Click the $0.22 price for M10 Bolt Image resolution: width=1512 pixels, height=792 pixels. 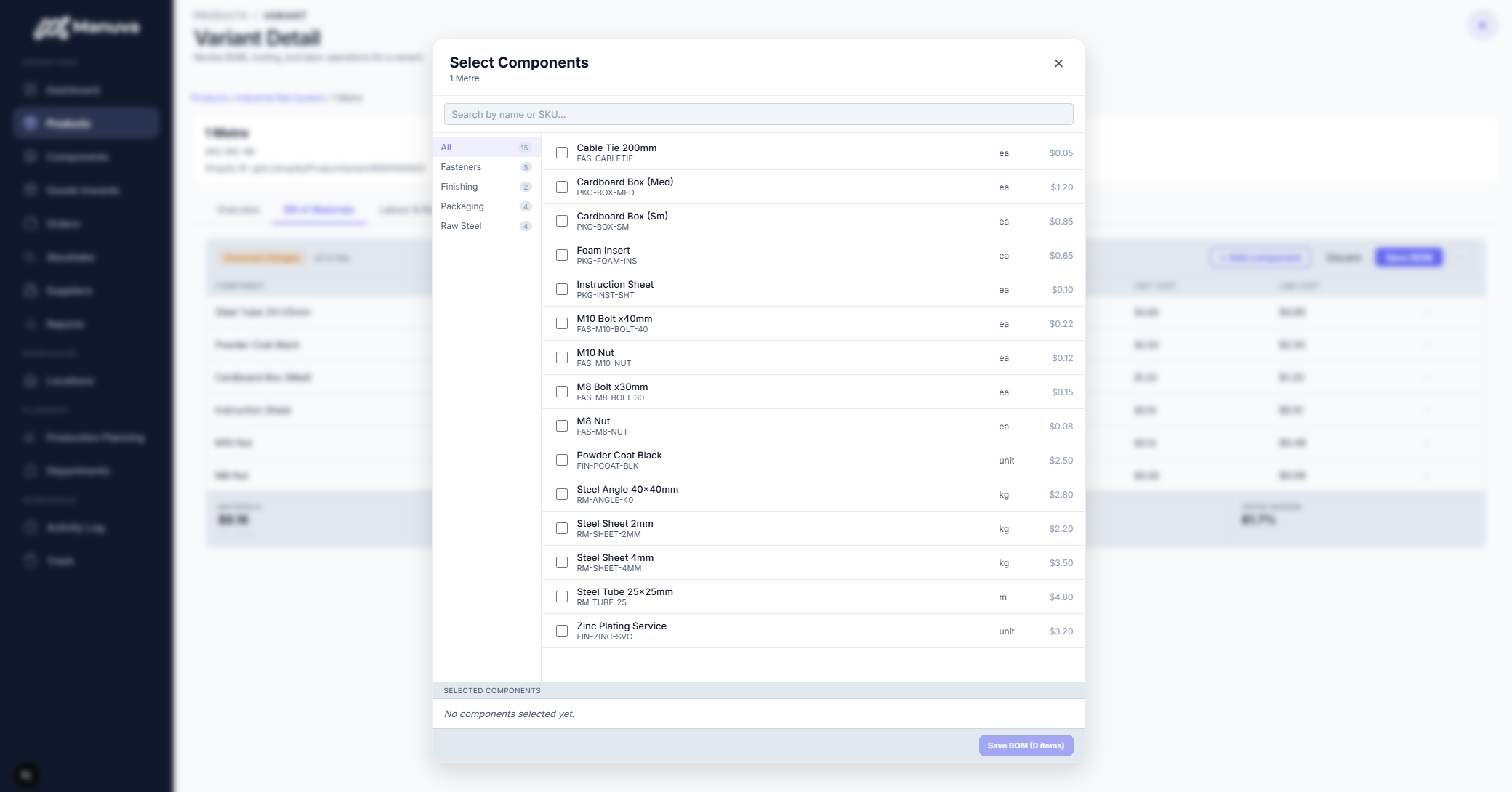pyautogui.click(x=1061, y=324)
